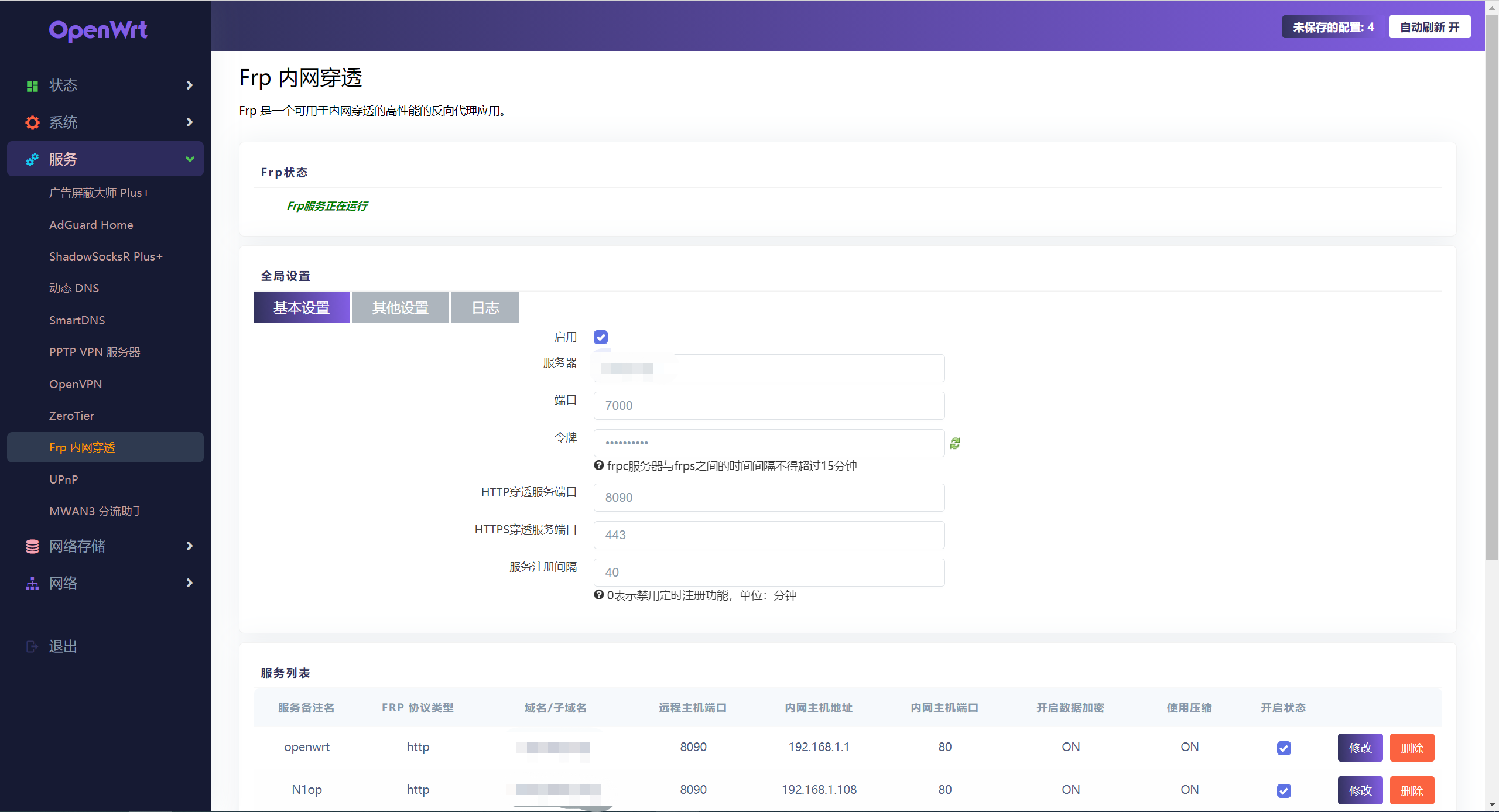
Task: Click the scrollbar down arrow
Action: [x=1492, y=805]
